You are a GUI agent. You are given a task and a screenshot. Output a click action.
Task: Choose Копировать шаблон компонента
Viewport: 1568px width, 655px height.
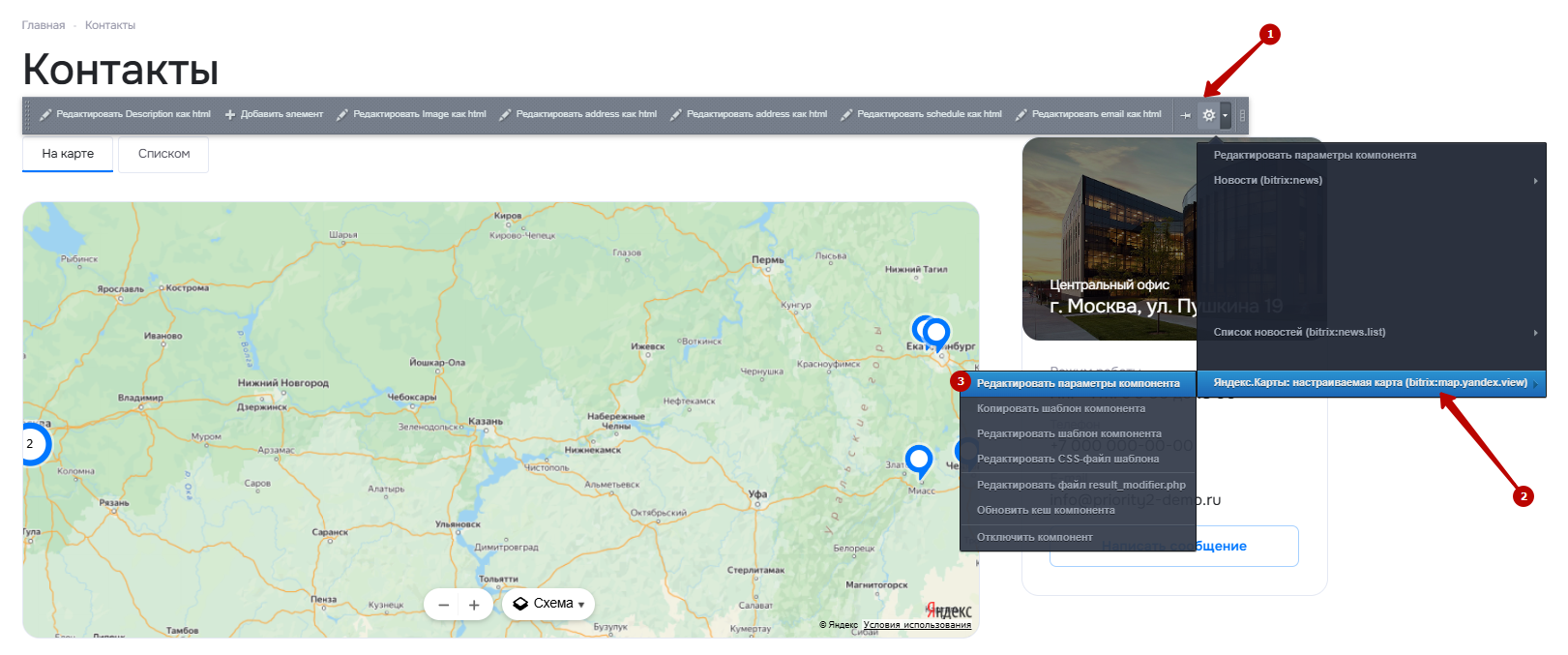point(1078,408)
